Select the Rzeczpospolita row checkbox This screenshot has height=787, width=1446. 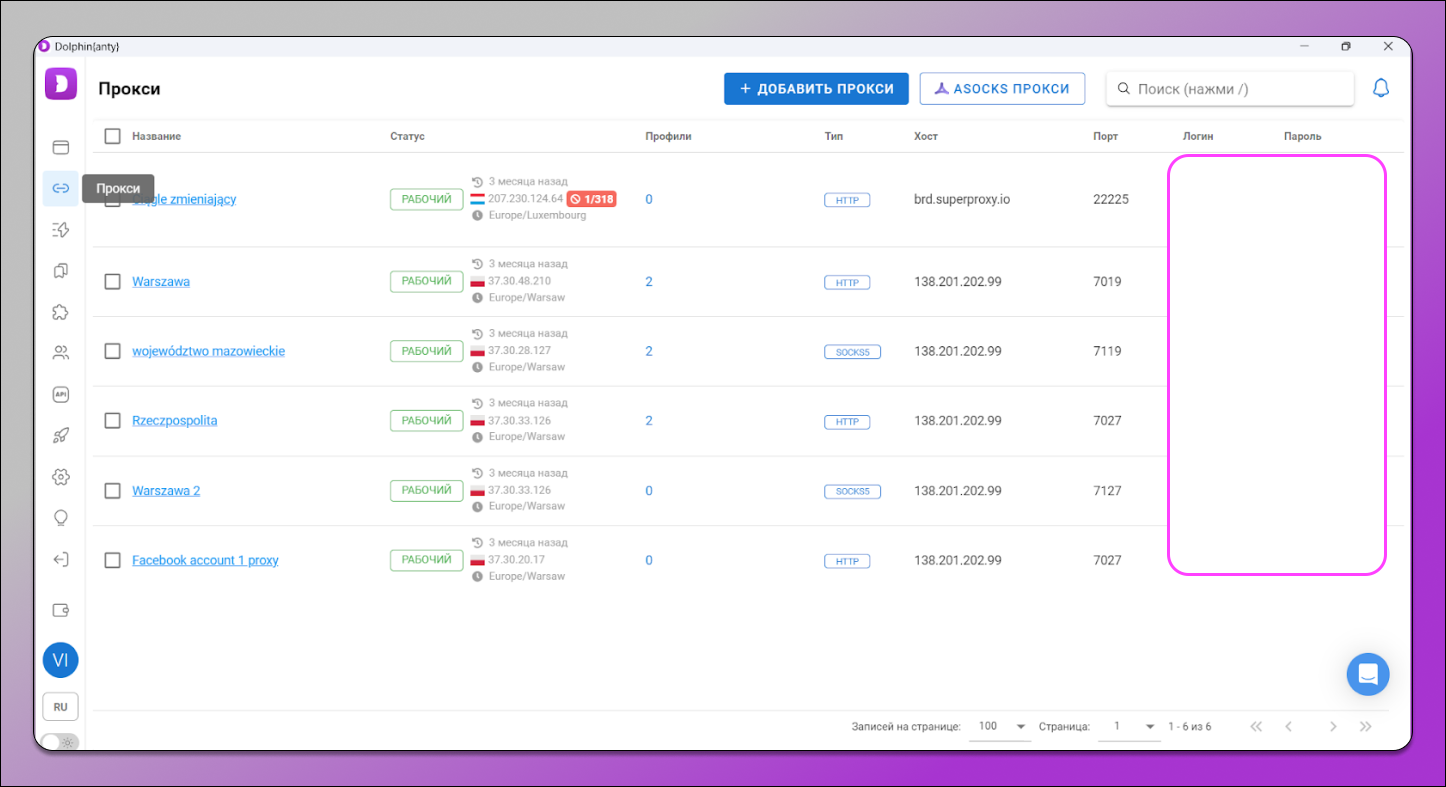(113, 421)
